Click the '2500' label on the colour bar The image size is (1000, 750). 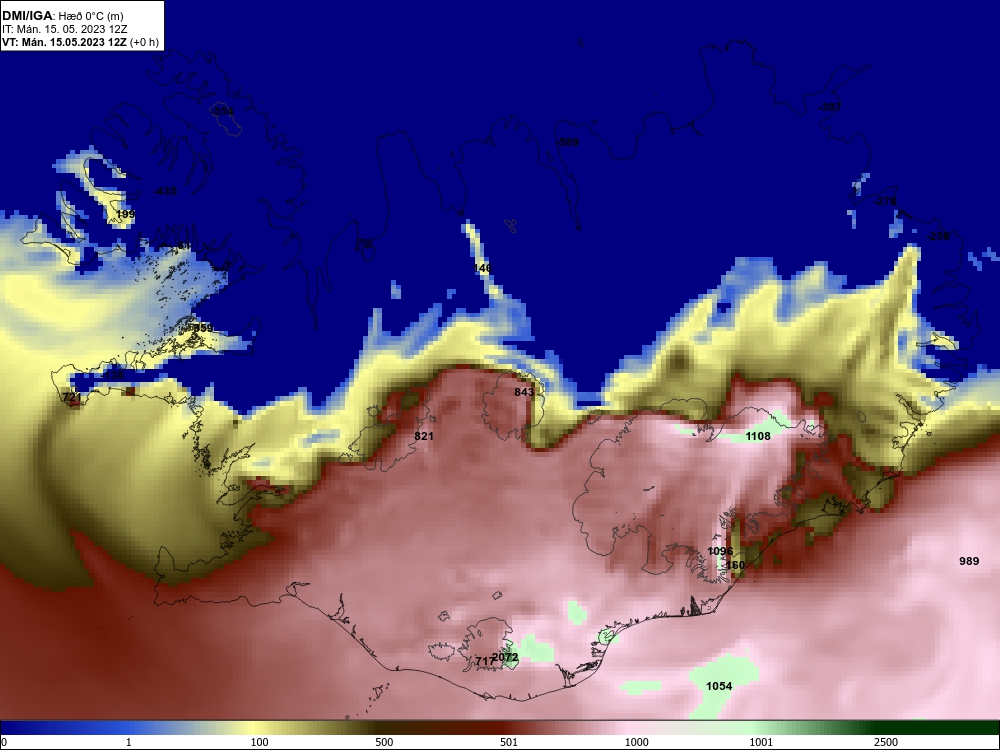(886, 742)
